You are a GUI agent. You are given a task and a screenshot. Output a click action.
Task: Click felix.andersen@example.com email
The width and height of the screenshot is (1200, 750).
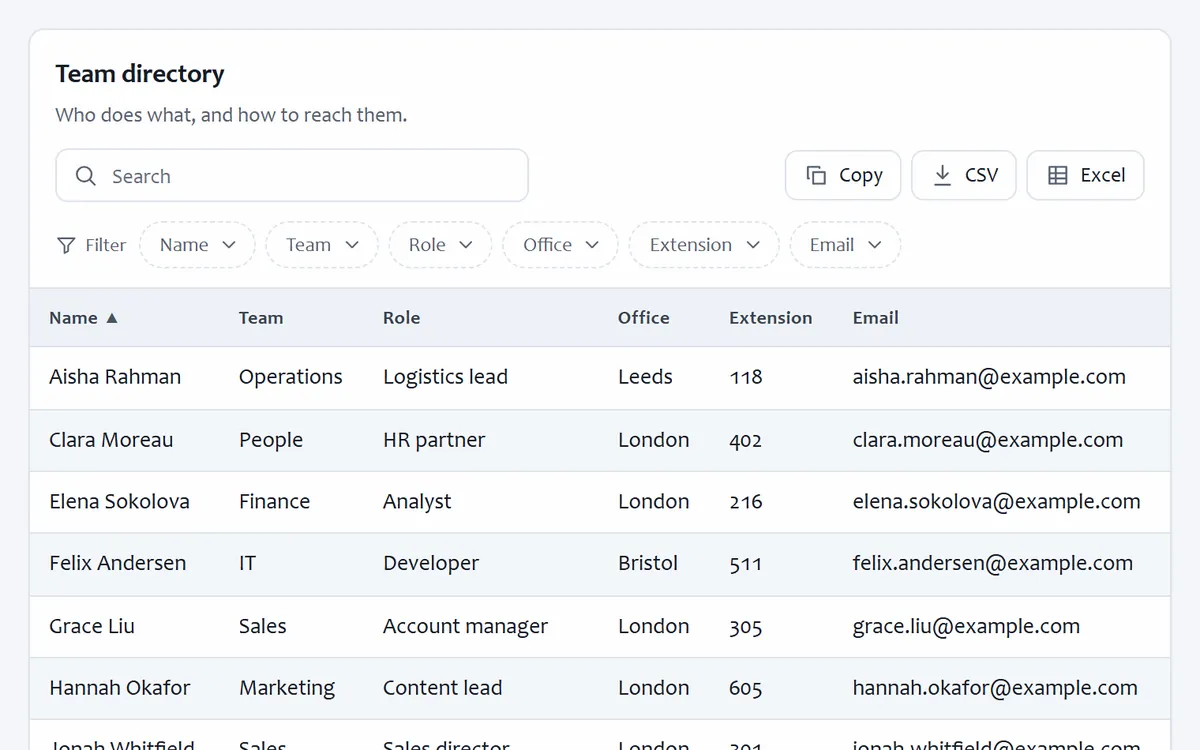[x=993, y=564]
